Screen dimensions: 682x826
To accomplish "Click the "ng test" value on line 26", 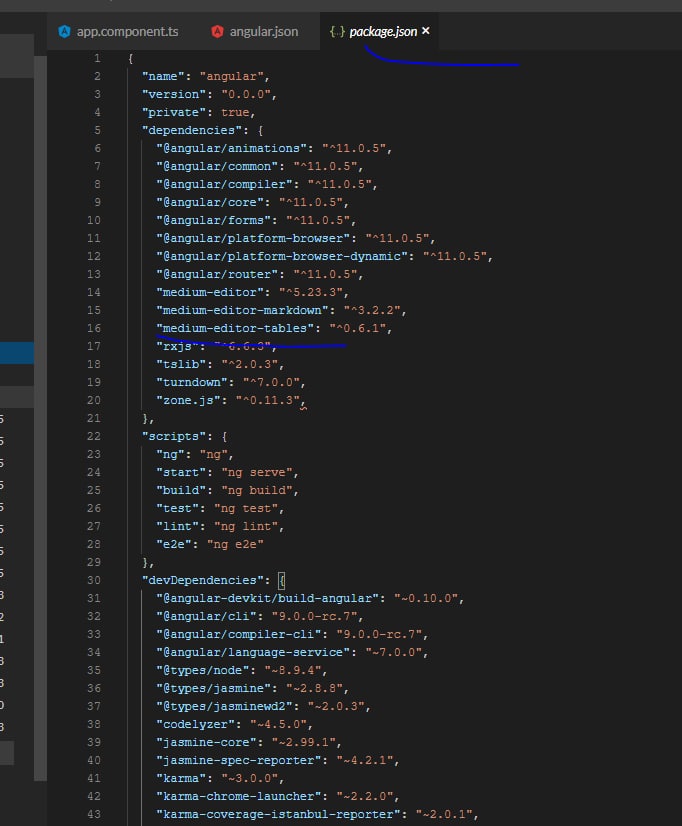I will tap(246, 508).
